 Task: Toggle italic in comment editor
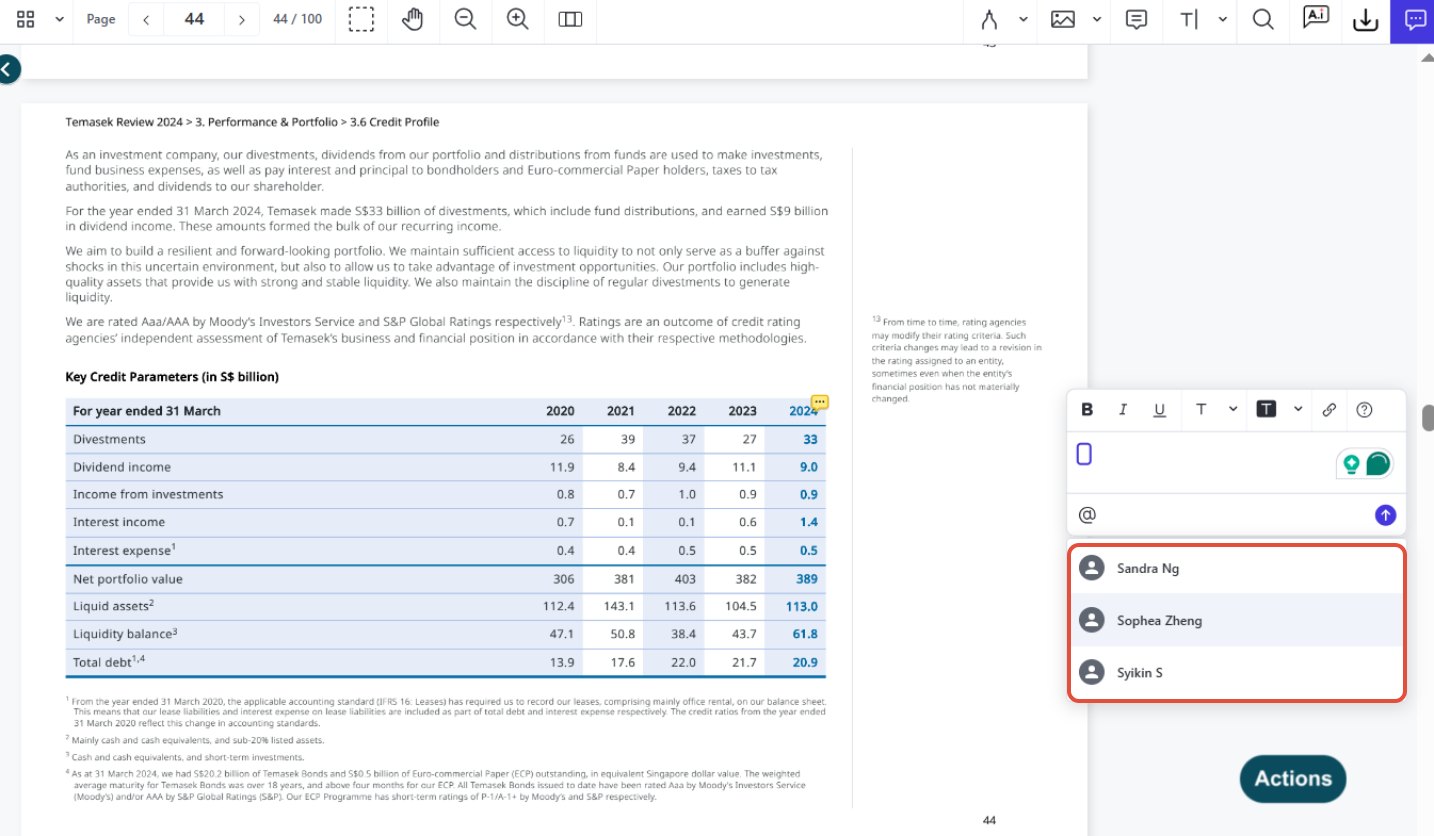coord(1123,409)
